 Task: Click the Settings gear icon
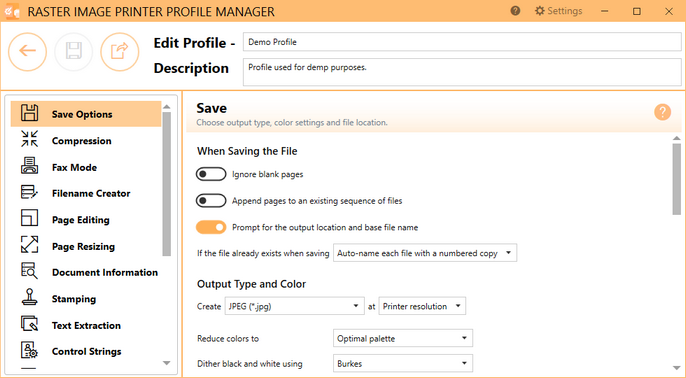tap(540, 11)
